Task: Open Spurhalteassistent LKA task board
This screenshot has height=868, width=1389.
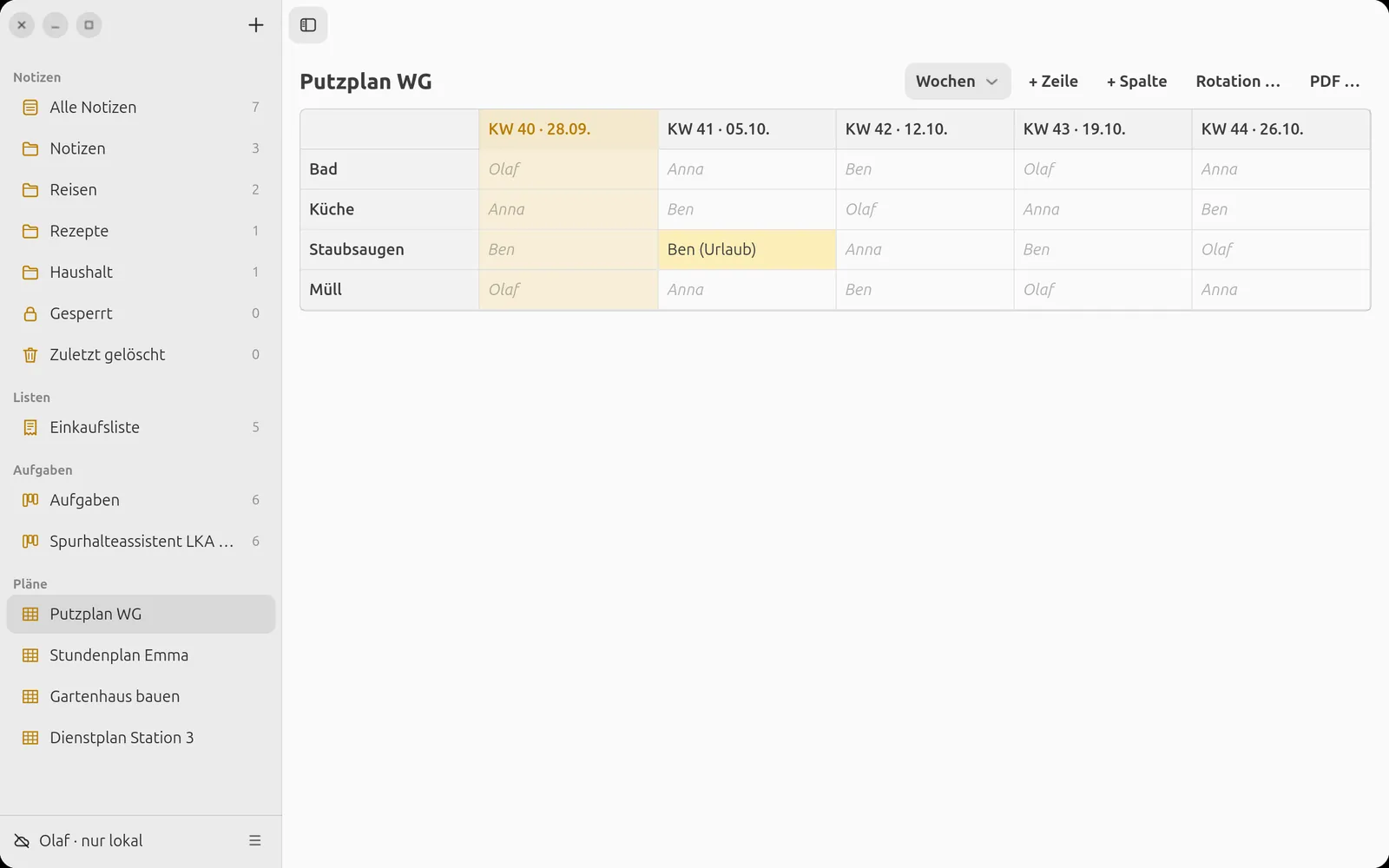Action: click(x=141, y=542)
